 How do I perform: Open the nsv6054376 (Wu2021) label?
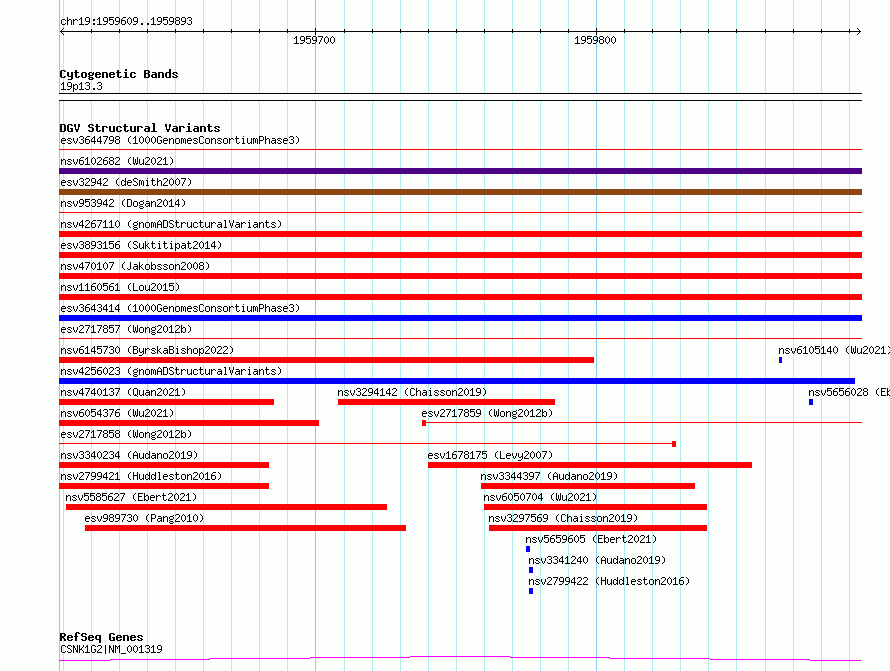click(x=117, y=413)
